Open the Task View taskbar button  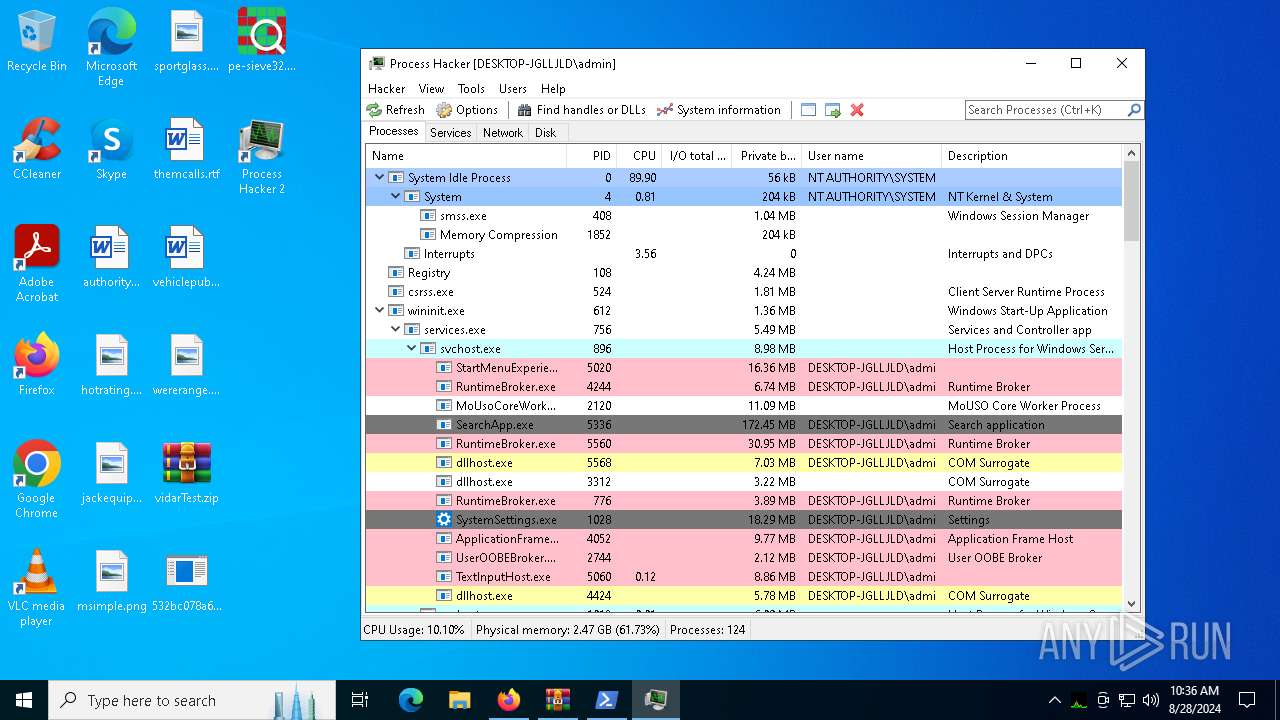pyautogui.click(x=360, y=700)
